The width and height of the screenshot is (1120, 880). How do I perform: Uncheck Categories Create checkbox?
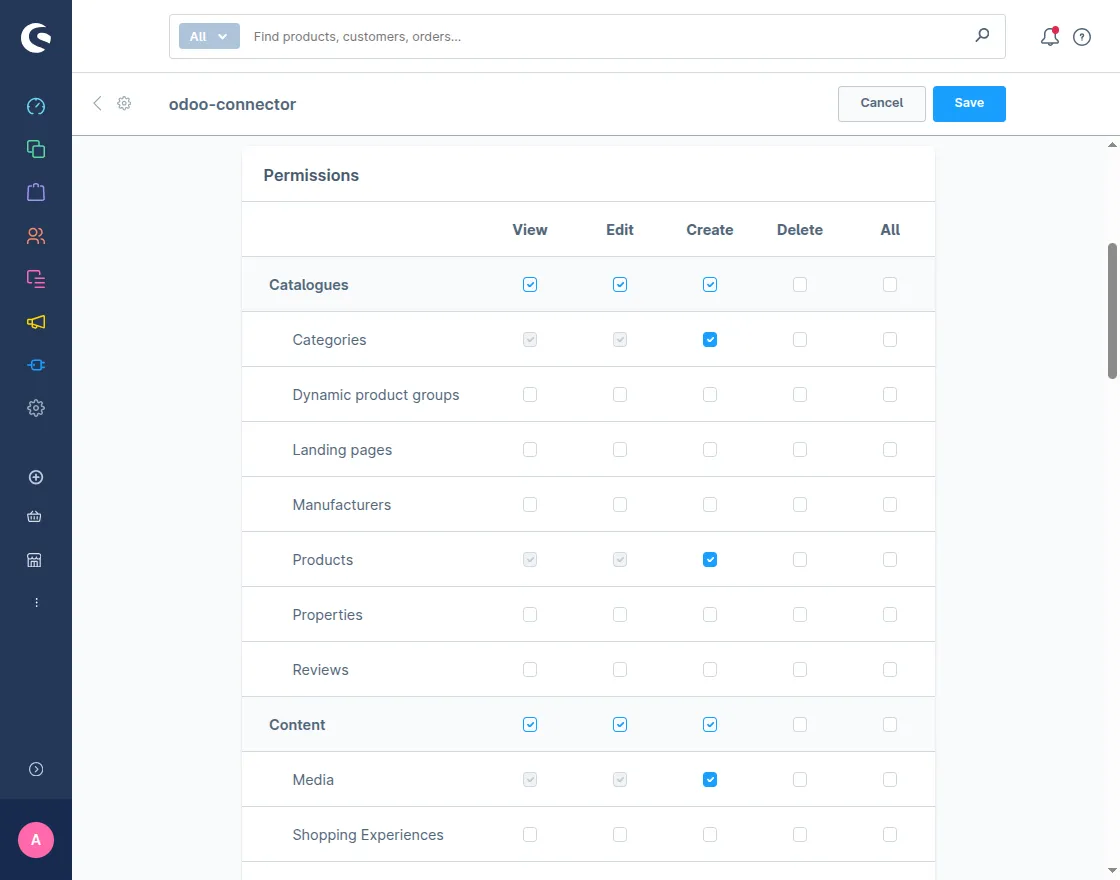pyautogui.click(x=710, y=339)
